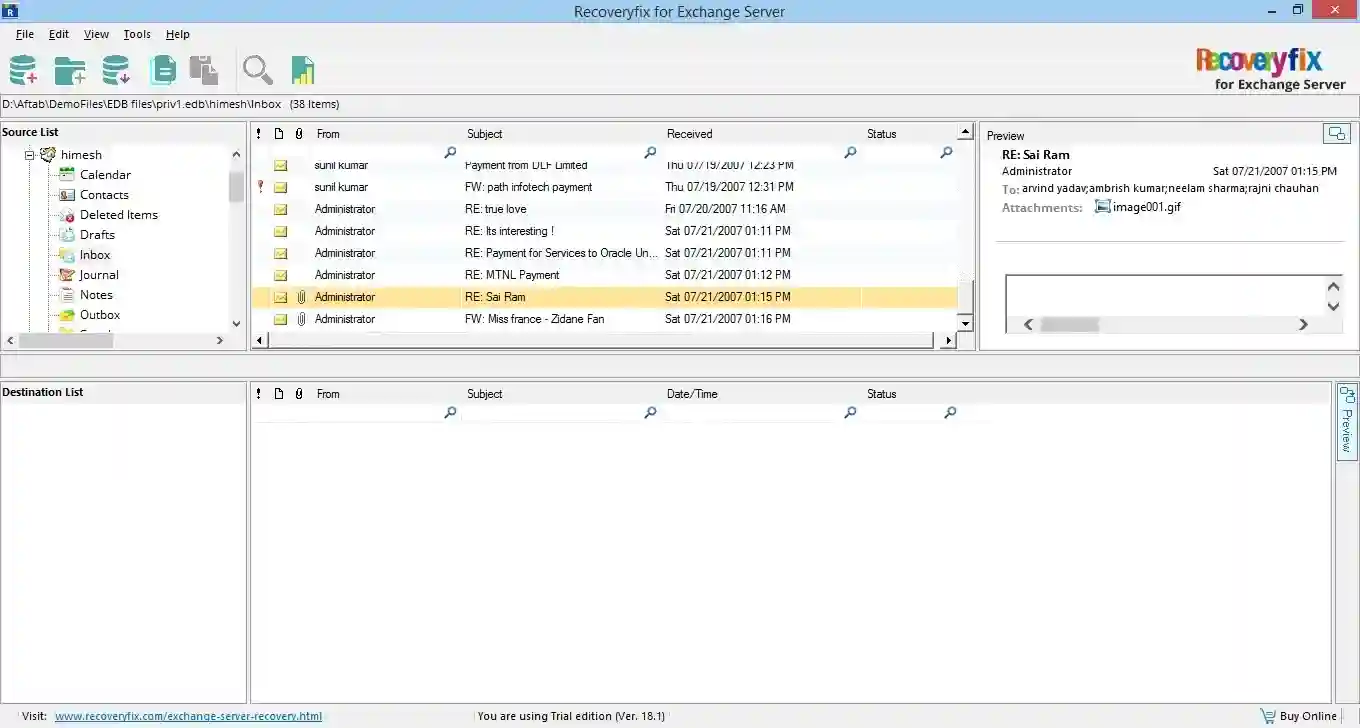The image size is (1360, 728).
Task: Select the Contacts folder icon
Action: 67,194
